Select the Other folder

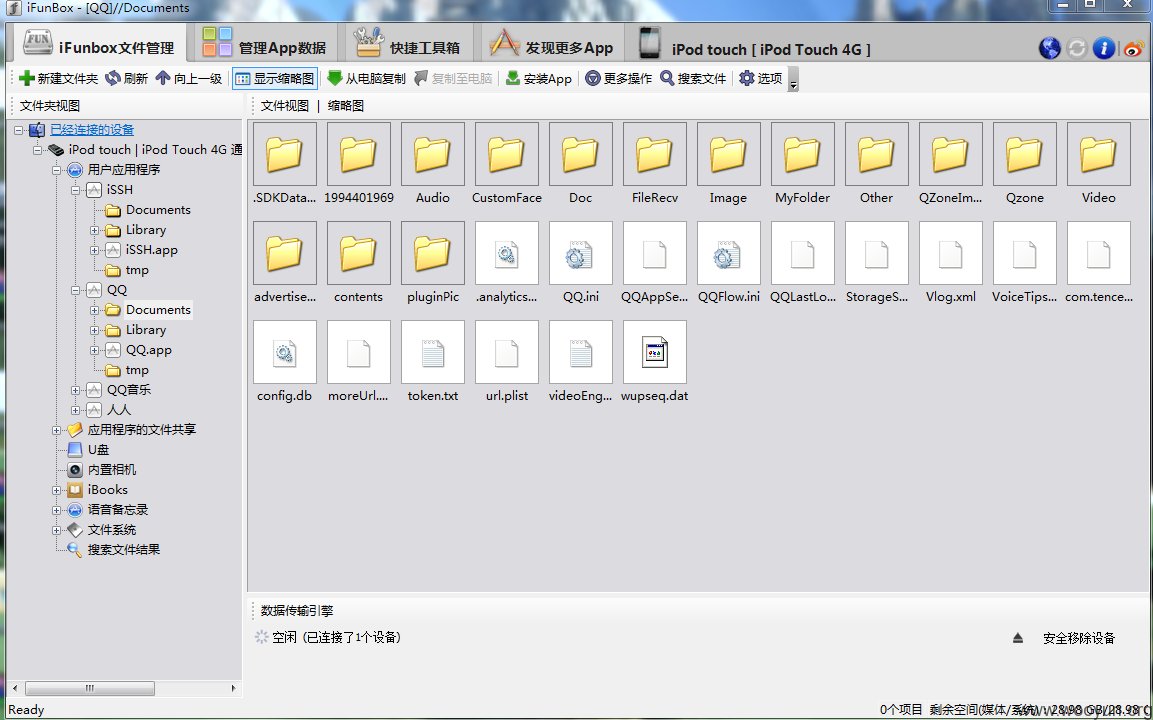pos(877,163)
